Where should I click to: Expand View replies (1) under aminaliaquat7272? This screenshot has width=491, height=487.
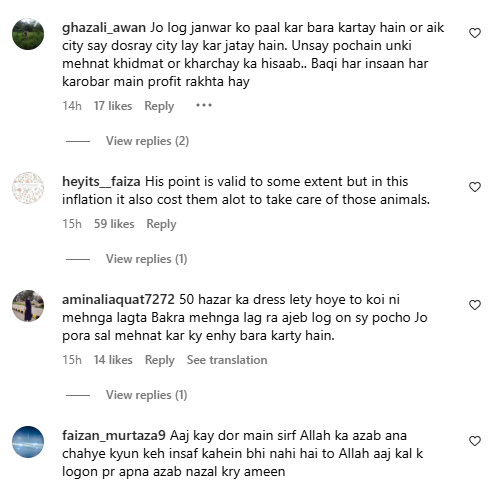(x=146, y=395)
